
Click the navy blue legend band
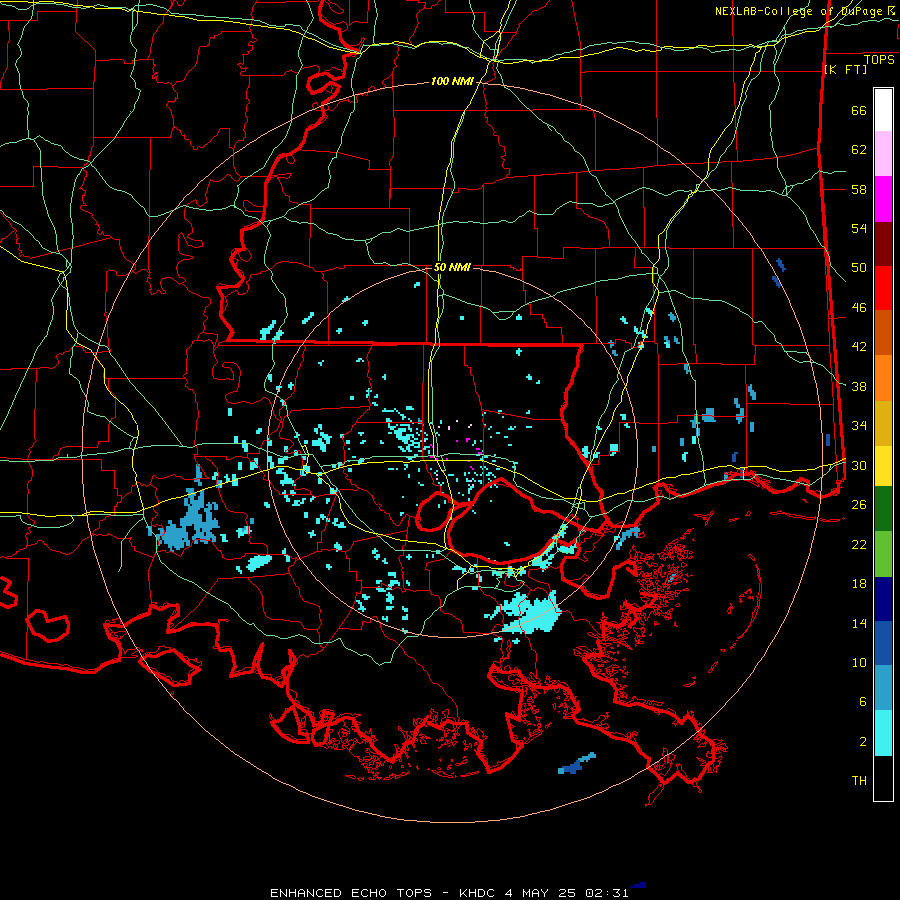883,599
